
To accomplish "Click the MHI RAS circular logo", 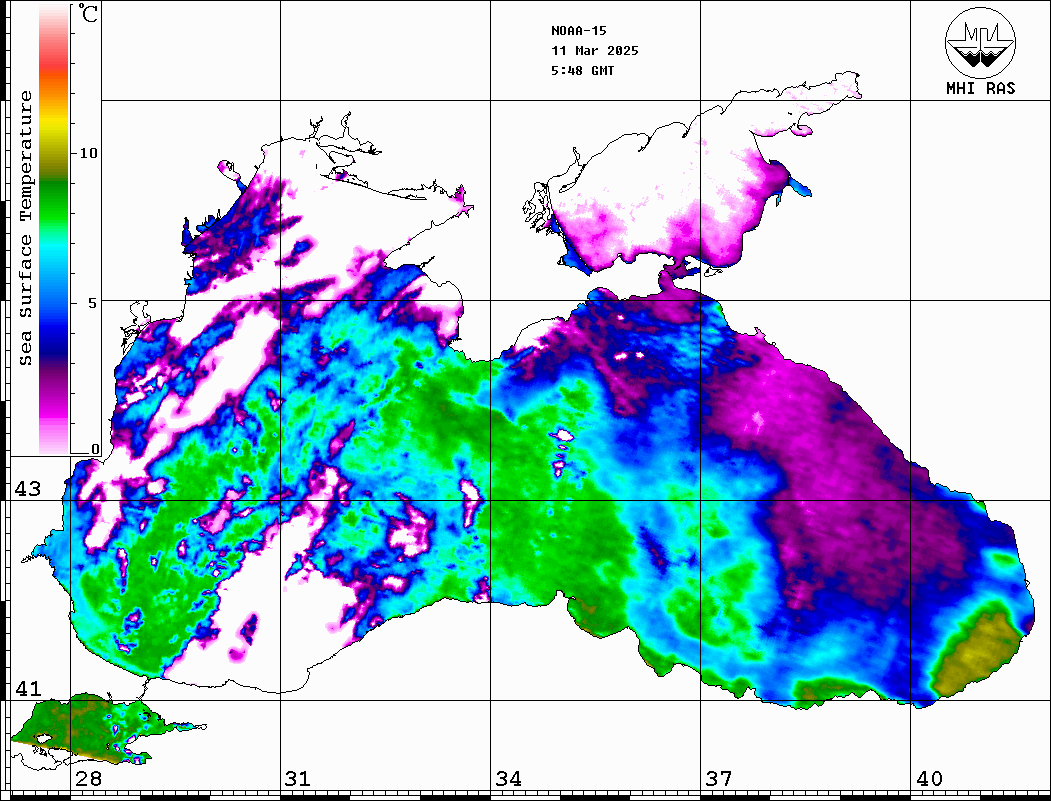I will pos(981,42).
